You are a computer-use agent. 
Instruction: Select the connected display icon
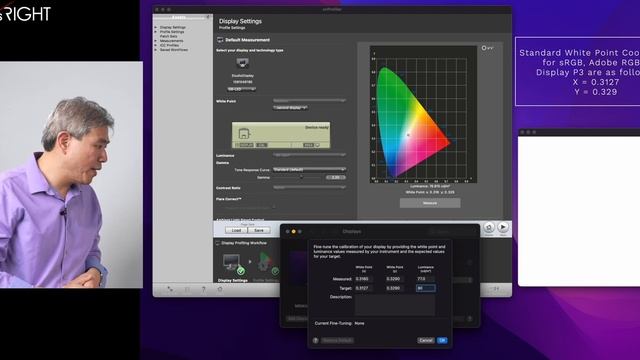click(x=242, y=63)
